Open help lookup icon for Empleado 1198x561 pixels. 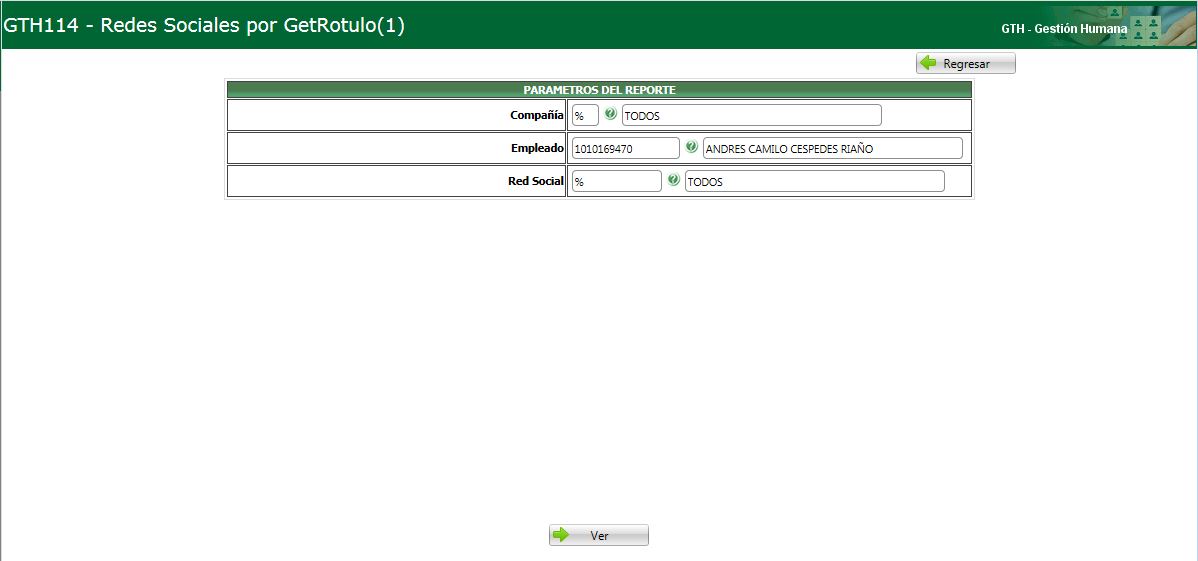coord(691,148)
